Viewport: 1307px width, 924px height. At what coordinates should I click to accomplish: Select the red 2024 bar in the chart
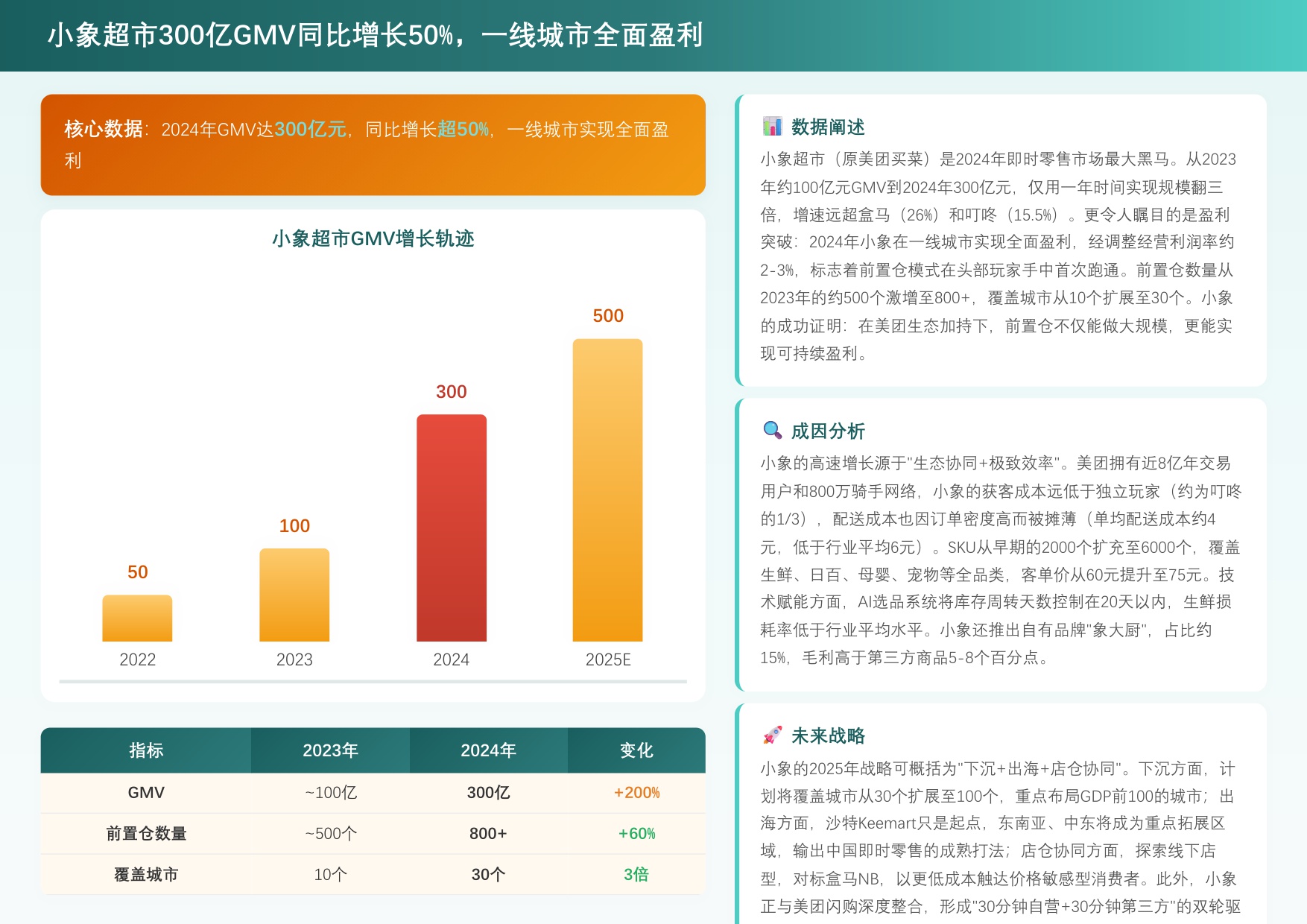452,529
